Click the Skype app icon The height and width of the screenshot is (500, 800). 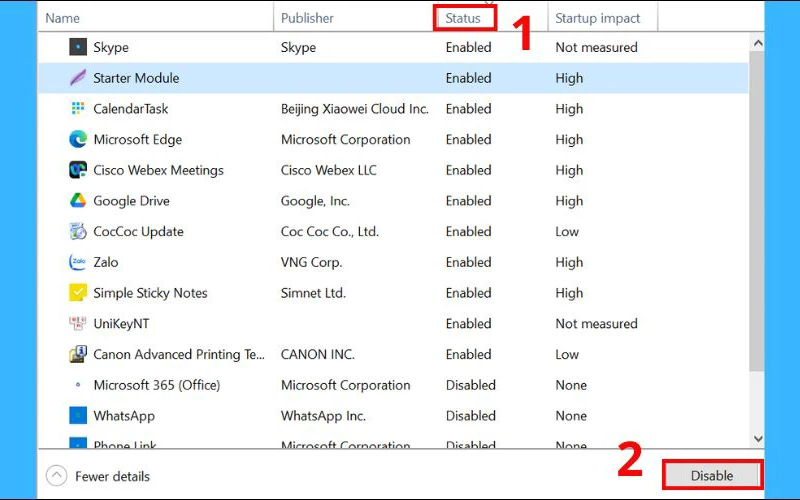click(78, 47)
